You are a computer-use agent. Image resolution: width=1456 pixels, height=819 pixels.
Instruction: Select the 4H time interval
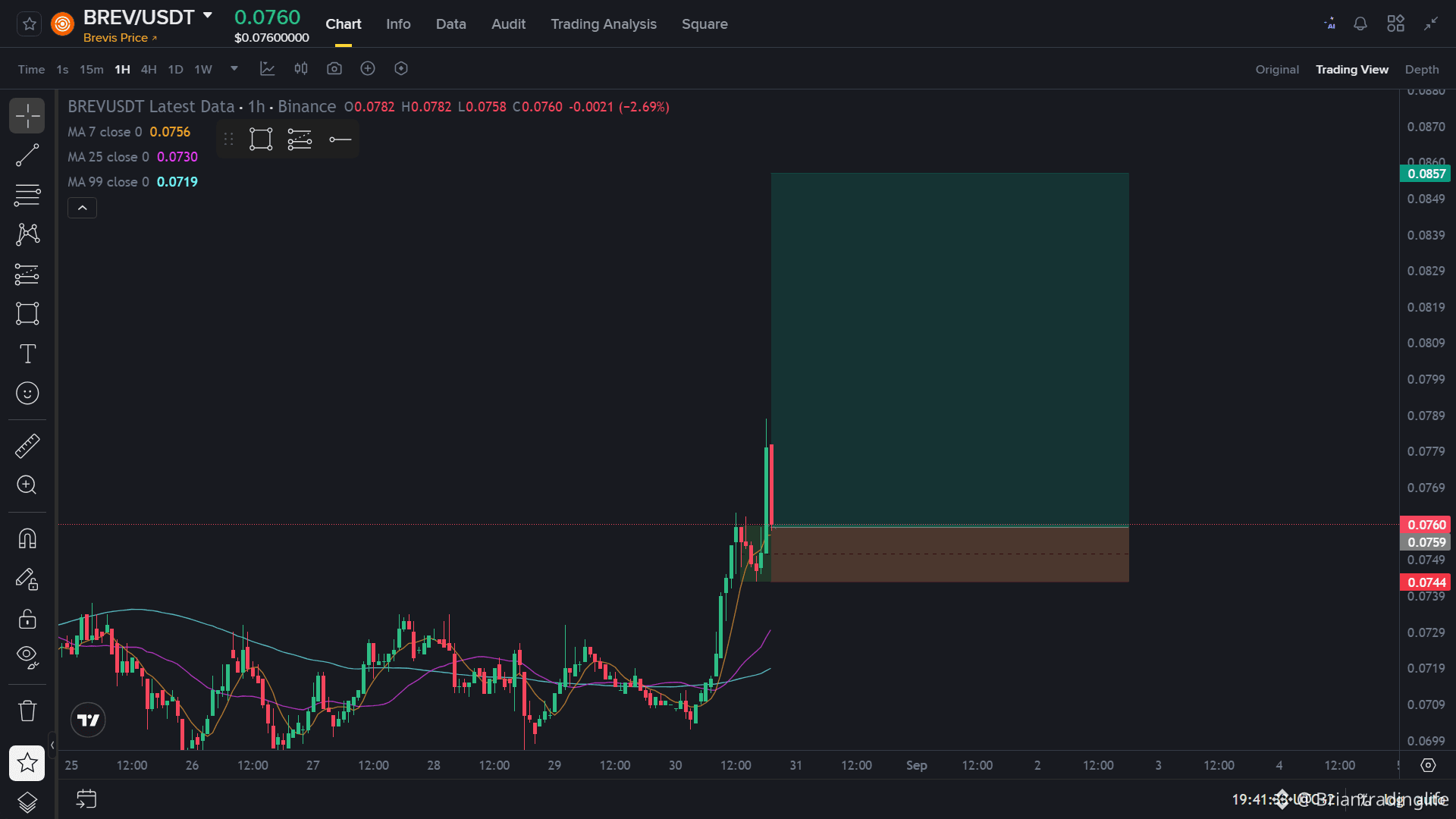pos(149,70)
